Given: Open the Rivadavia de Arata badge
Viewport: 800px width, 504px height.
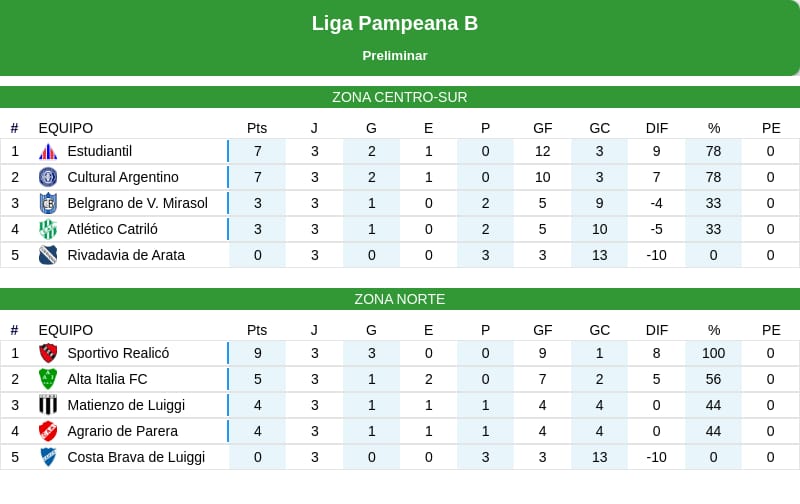Looking at the screenshot, I should point(48,256).
